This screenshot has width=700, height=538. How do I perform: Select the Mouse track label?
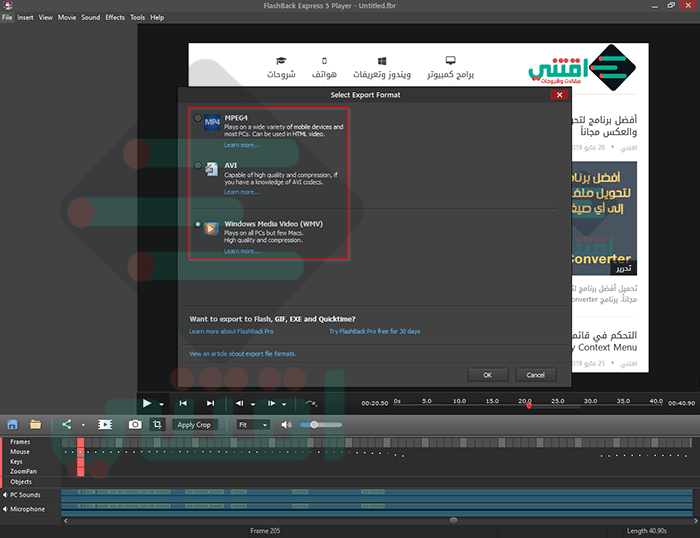(x=20, y=451)
